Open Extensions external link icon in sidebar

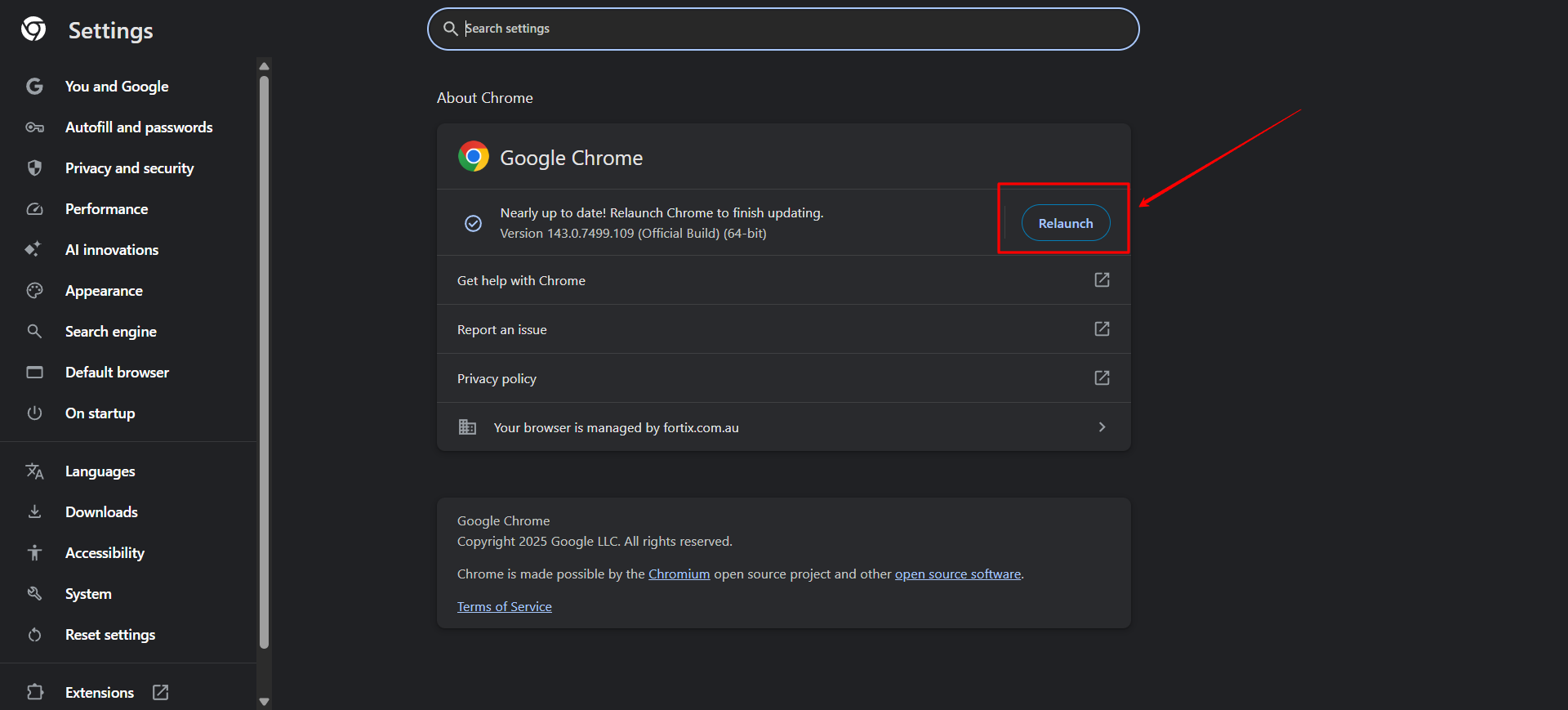[161, 693]
